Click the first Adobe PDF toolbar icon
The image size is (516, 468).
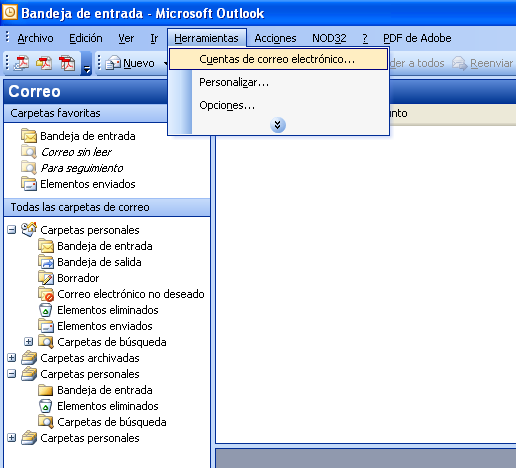click(x=21, y=63)
